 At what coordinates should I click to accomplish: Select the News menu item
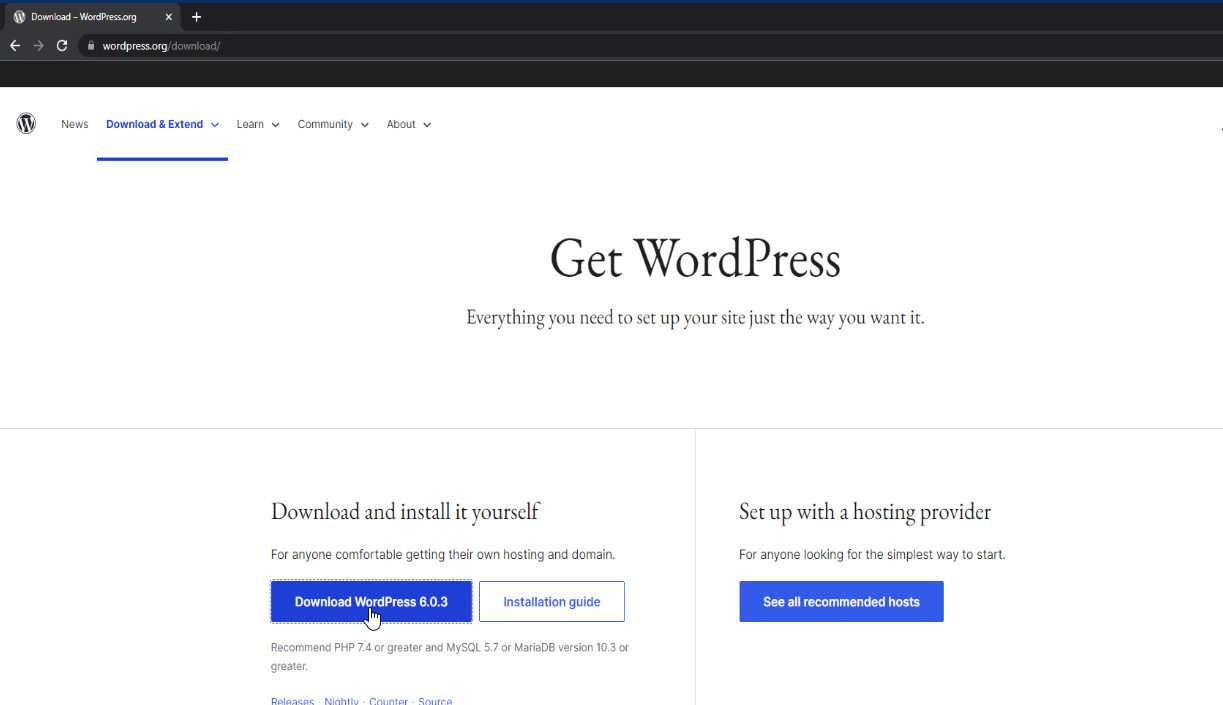pyautogui.click(x=74, y=124)
